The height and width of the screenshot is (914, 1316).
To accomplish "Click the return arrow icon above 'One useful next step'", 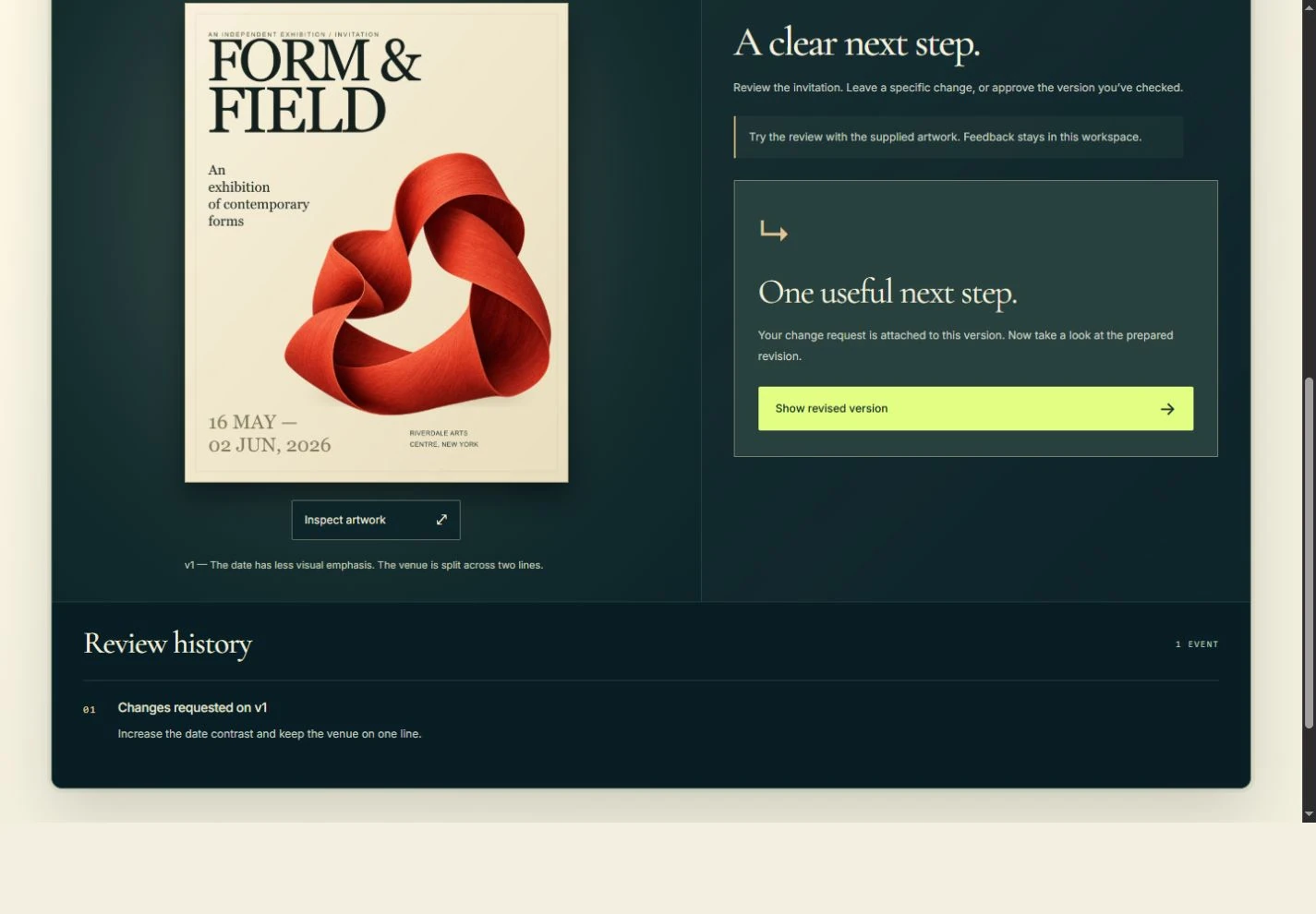I will 773,231.
